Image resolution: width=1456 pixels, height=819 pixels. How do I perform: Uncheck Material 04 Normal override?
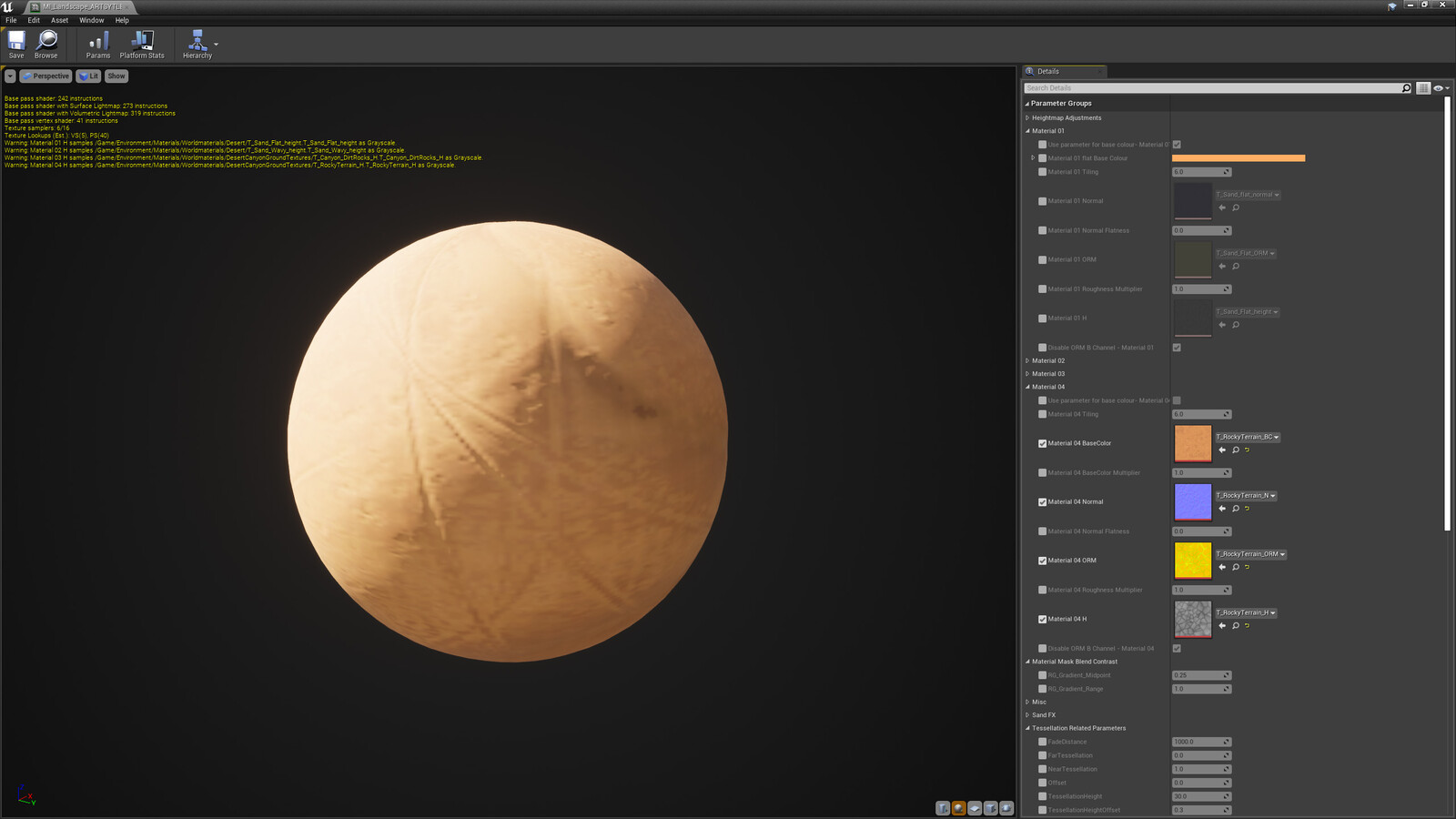1042,502
